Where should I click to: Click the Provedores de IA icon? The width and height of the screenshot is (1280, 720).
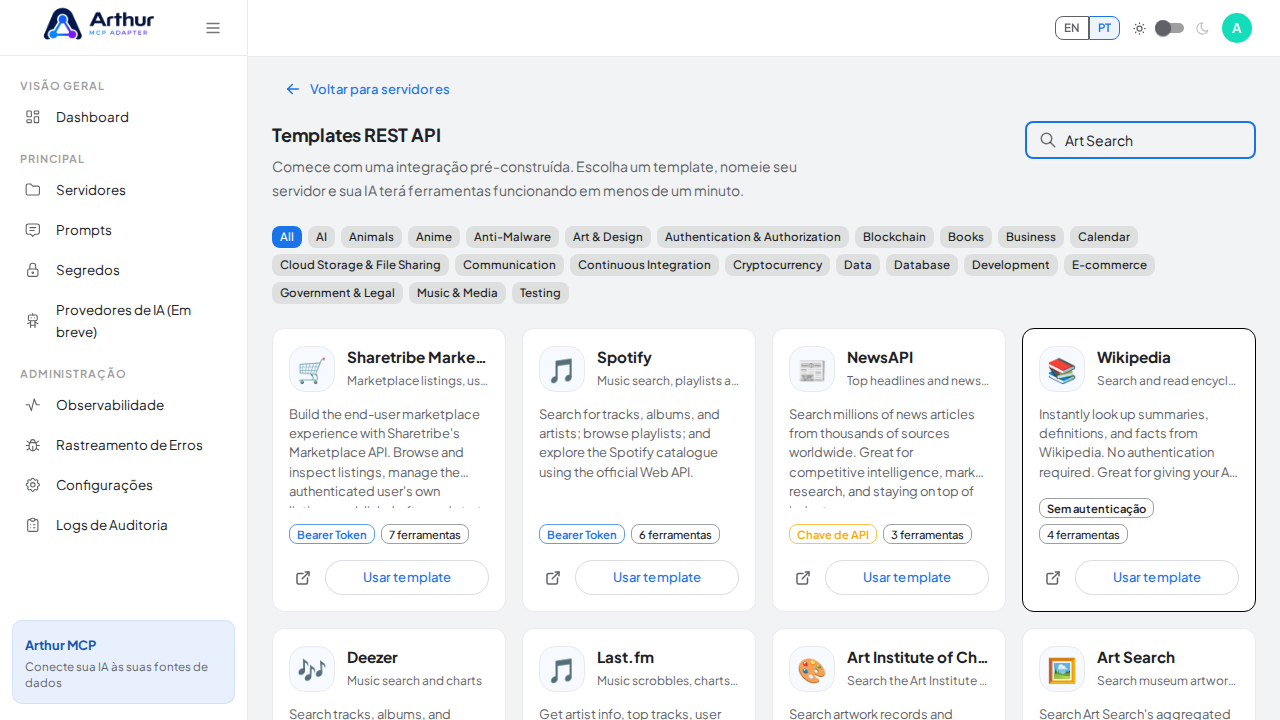(33, 321)
